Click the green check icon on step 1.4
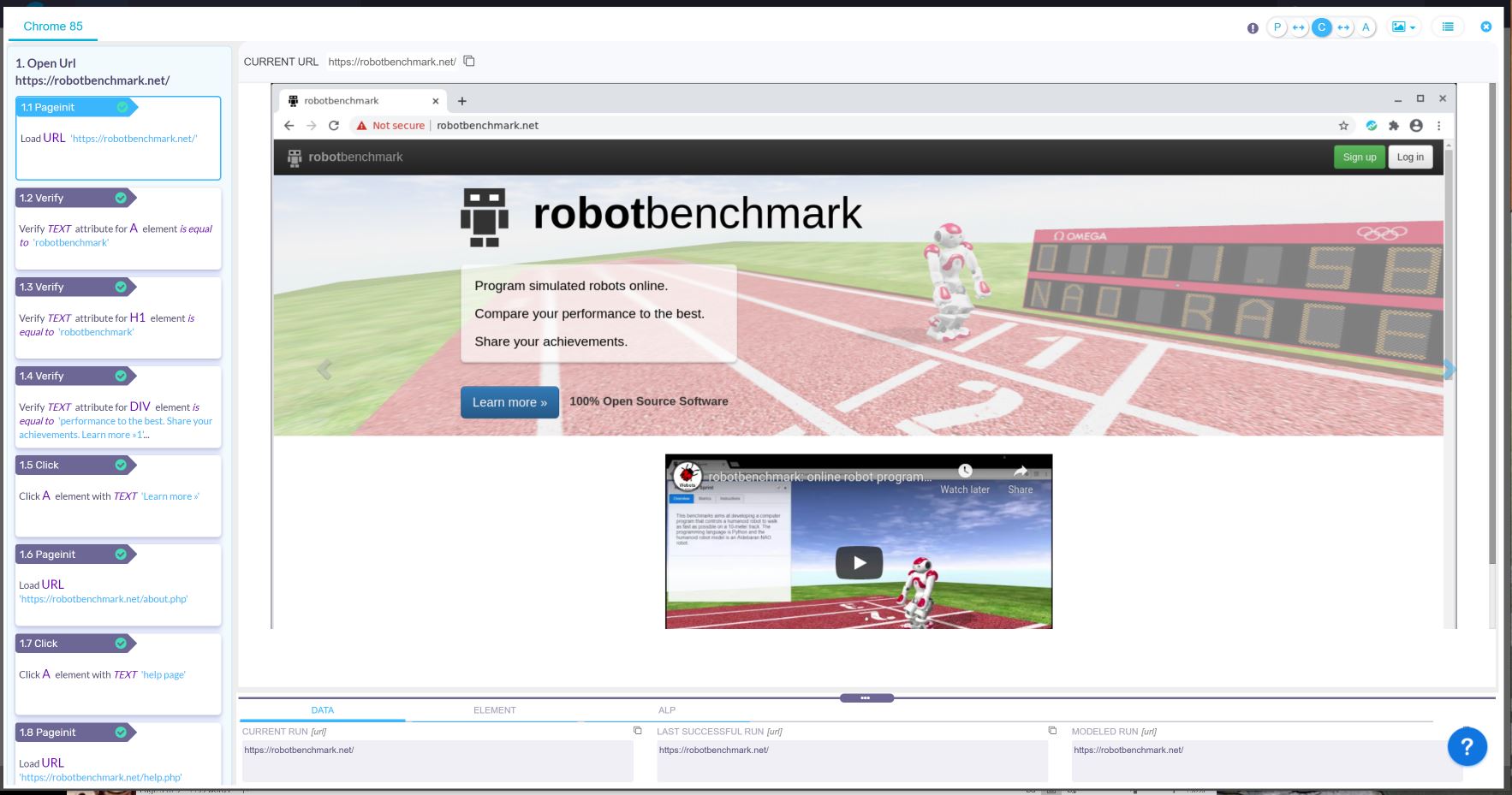Viewport: 1512px width, 795px height. (x=121, y=376)
